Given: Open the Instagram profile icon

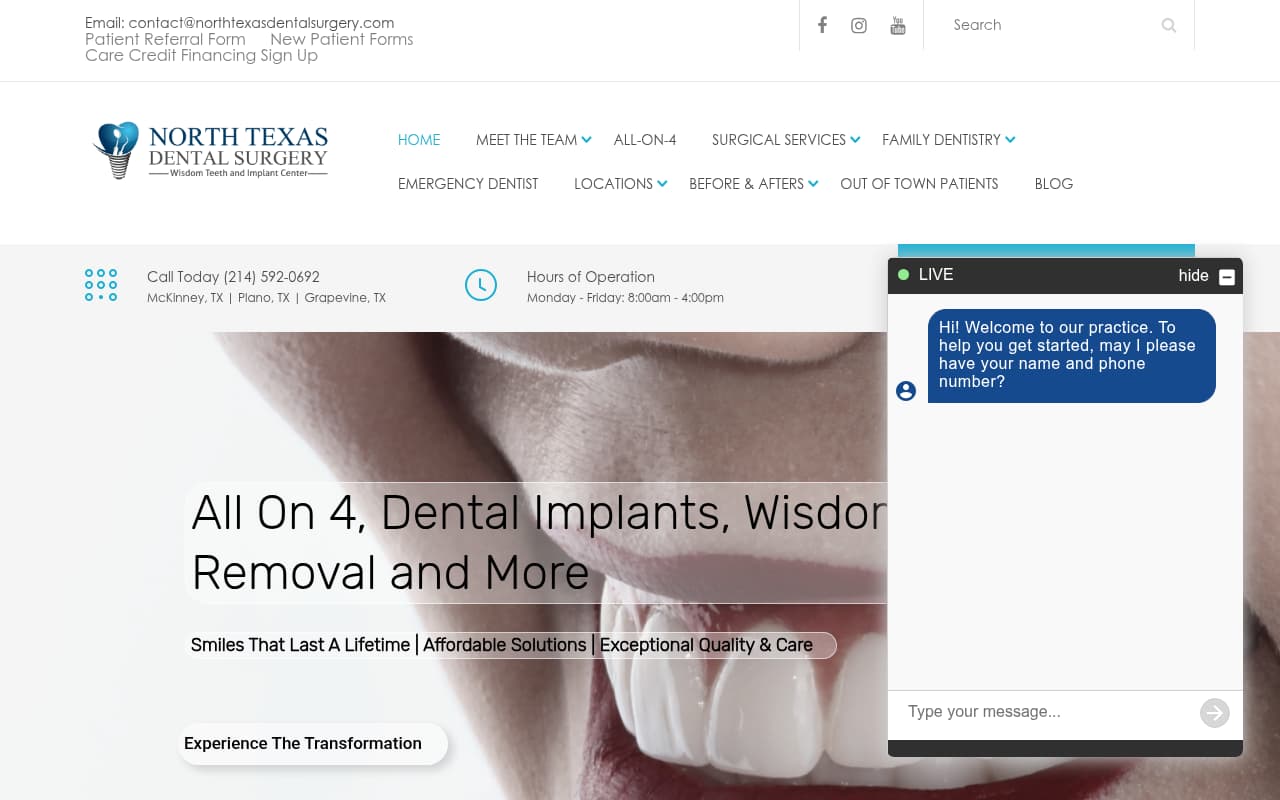Looking at the screenshot, I should pos(859,25).
